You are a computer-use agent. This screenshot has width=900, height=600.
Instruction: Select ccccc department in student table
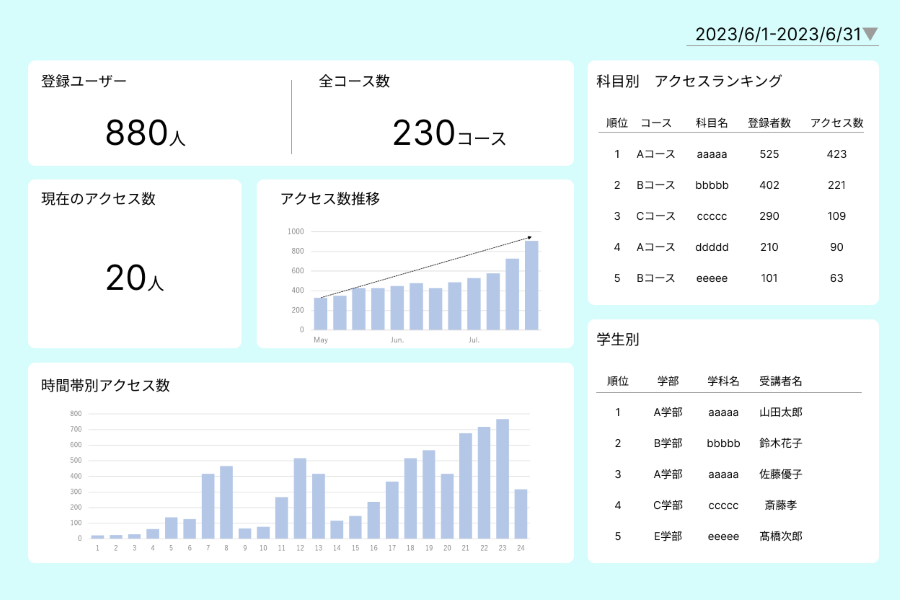click(723, 506)
